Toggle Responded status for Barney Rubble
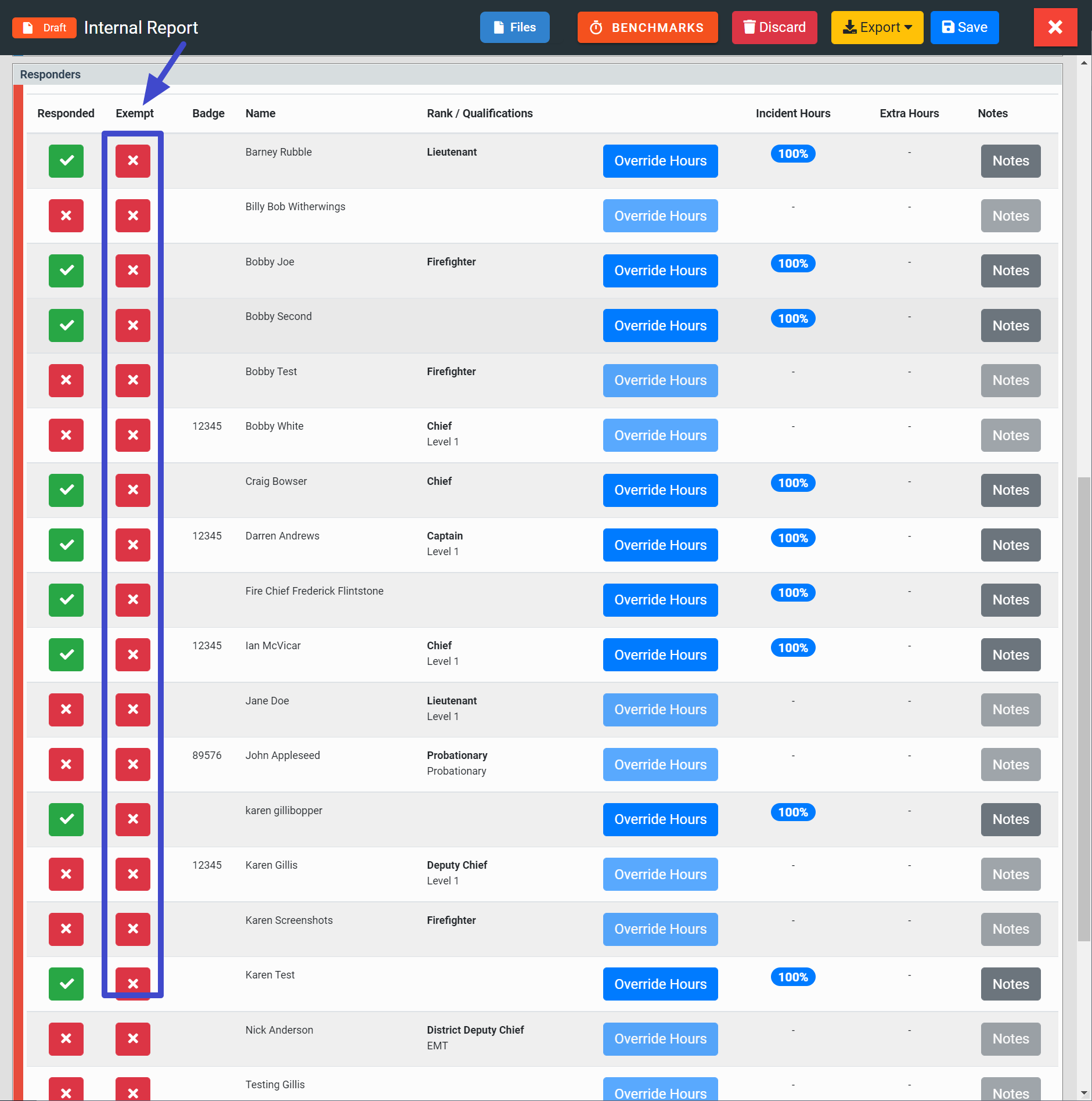 coord(66,161)
